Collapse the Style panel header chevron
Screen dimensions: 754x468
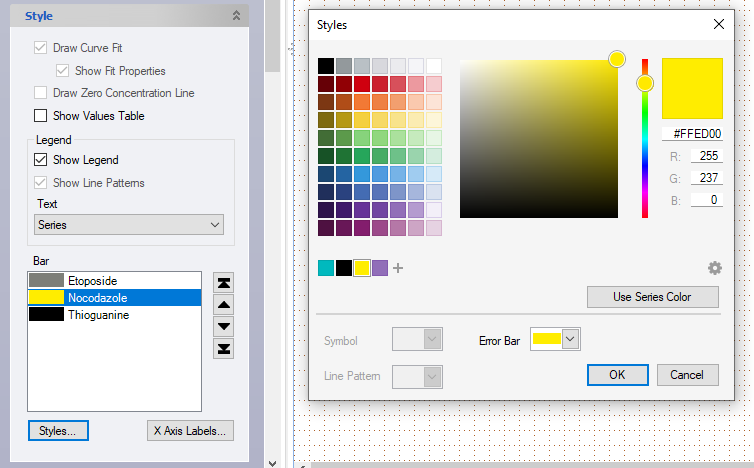(x=236, y=16)
